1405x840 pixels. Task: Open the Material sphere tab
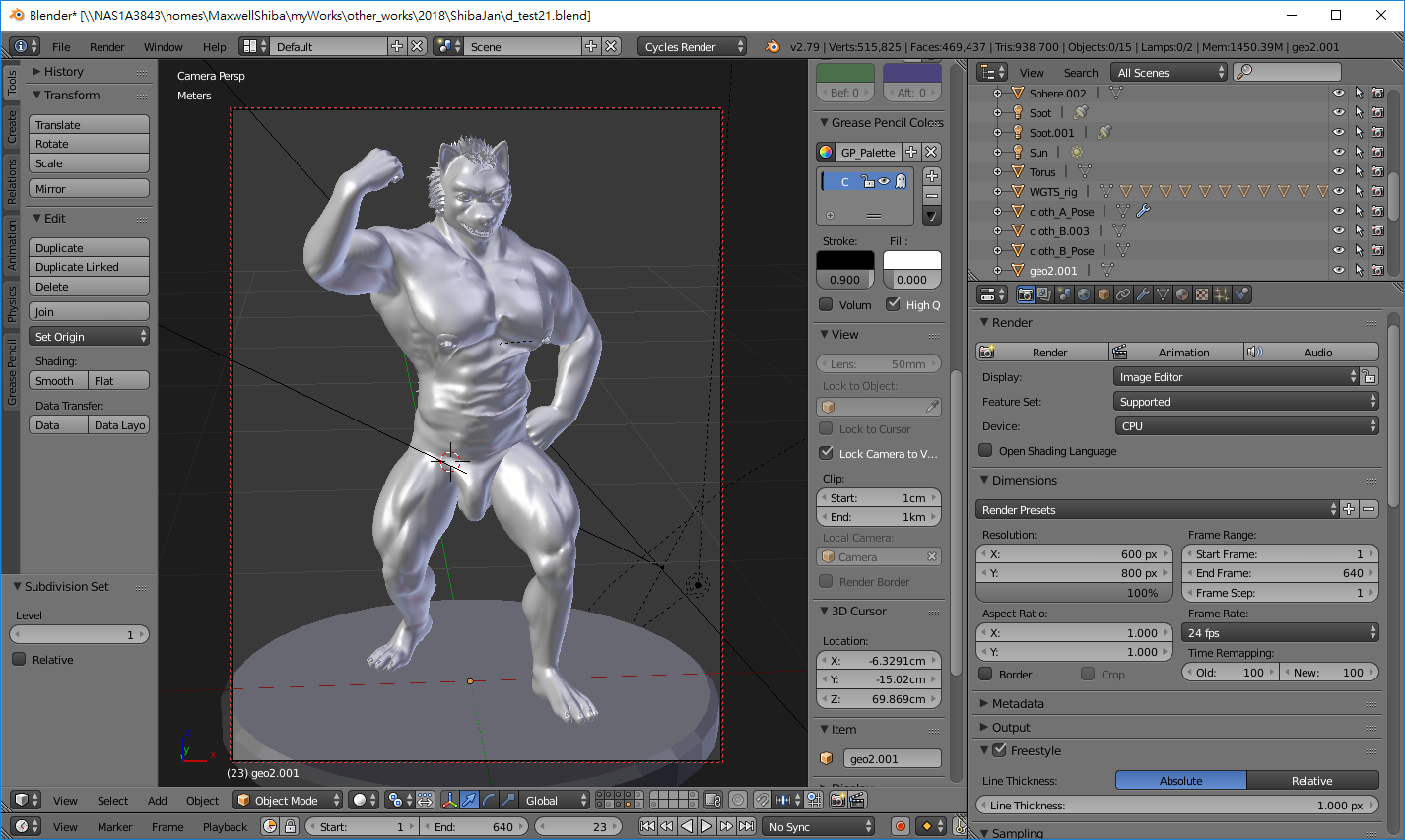pos(1182,294)
